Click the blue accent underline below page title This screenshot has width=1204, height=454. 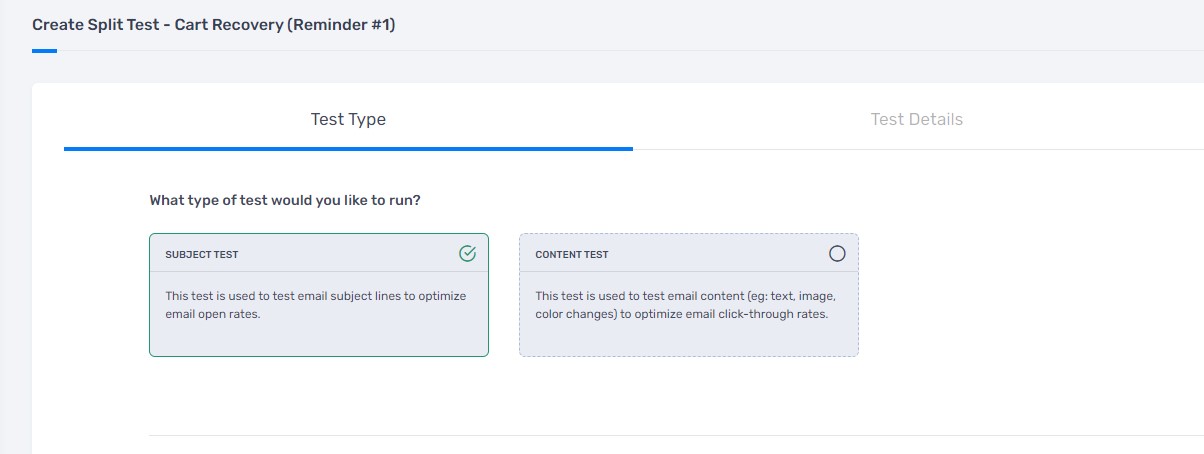pos(44,50)
